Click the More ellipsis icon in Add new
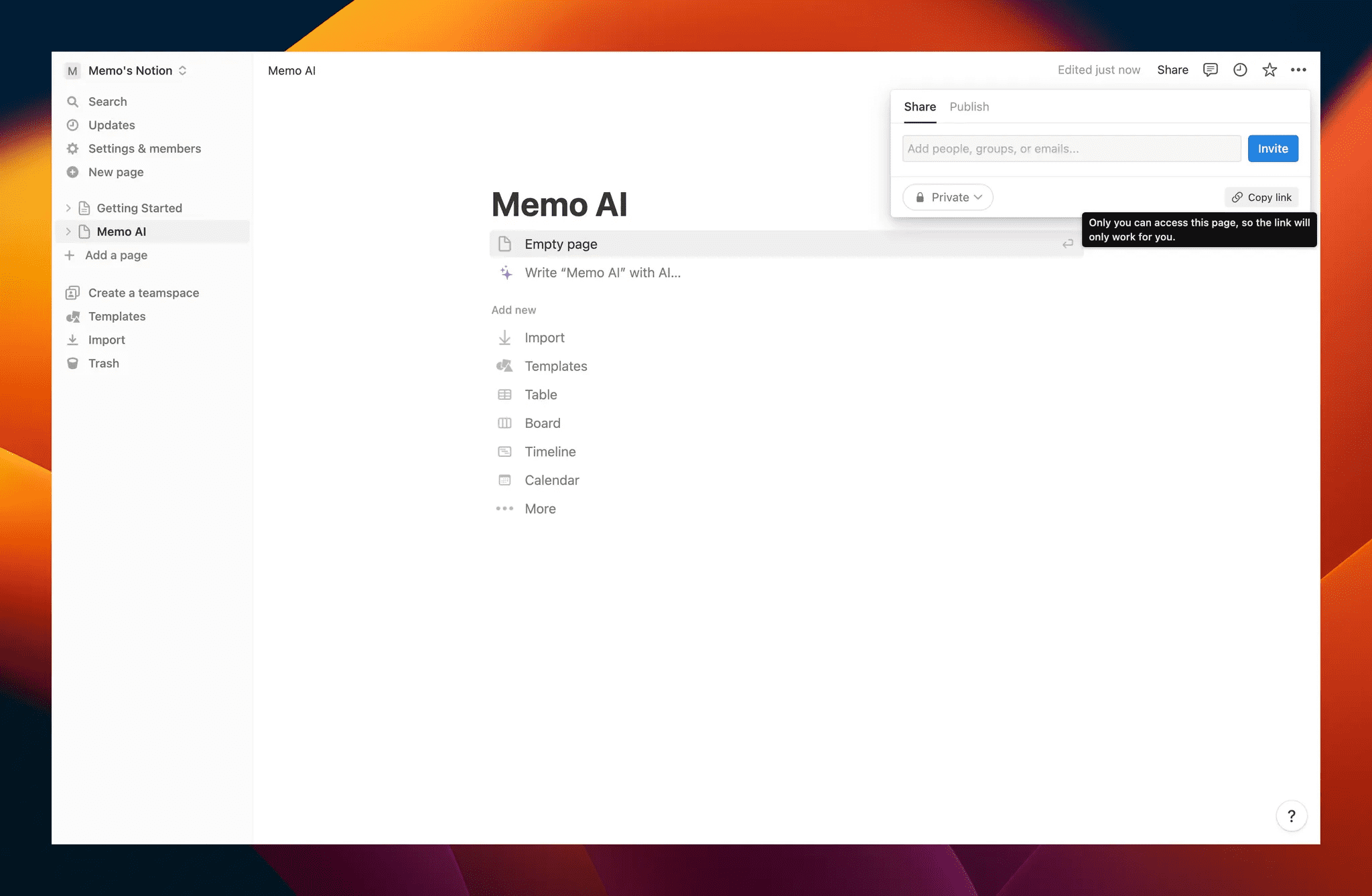The width and height of the screenshot is (1372, 896). (504, 509)
